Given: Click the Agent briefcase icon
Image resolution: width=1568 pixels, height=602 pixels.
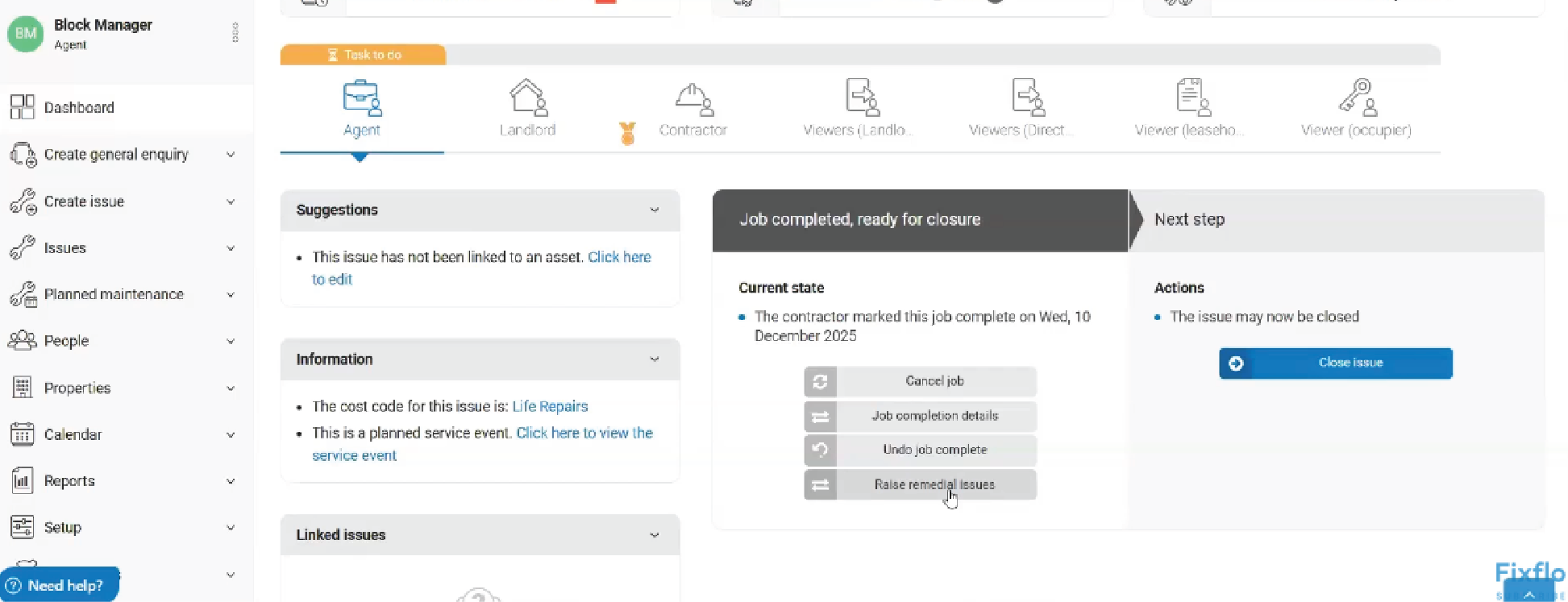Looking at the screenshot, I should [x=361, y=98].
